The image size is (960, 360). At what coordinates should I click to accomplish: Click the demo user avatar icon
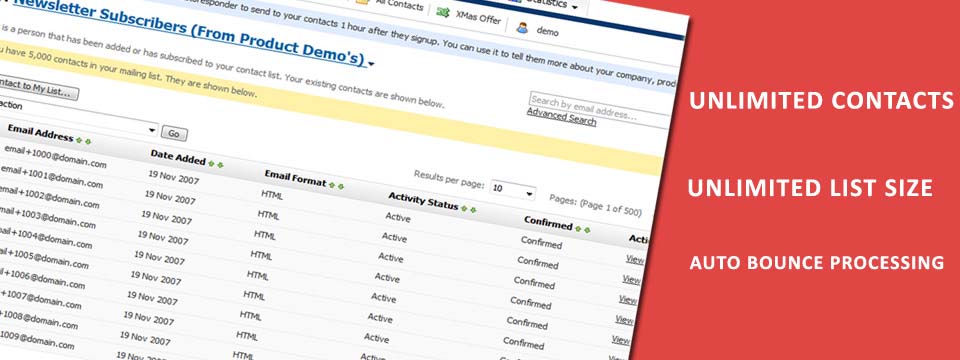pos(522,27)
